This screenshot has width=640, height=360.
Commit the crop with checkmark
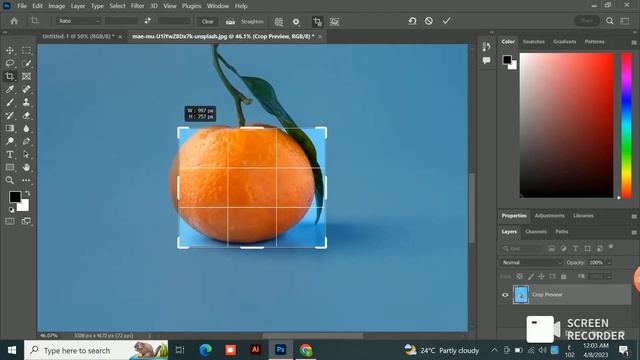[446, 21]
